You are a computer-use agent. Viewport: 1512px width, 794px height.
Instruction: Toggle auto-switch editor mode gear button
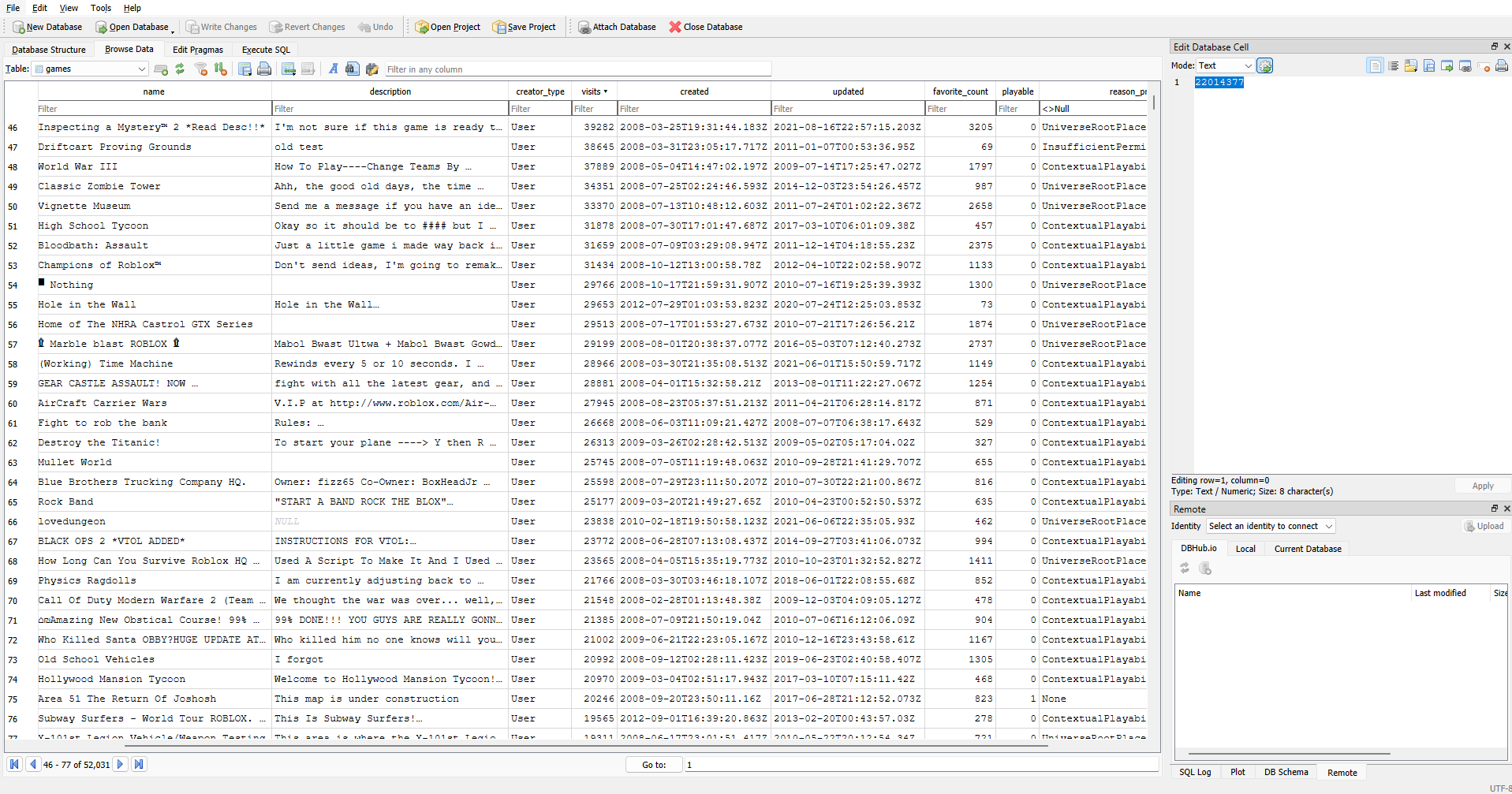tap(1265, 66)
